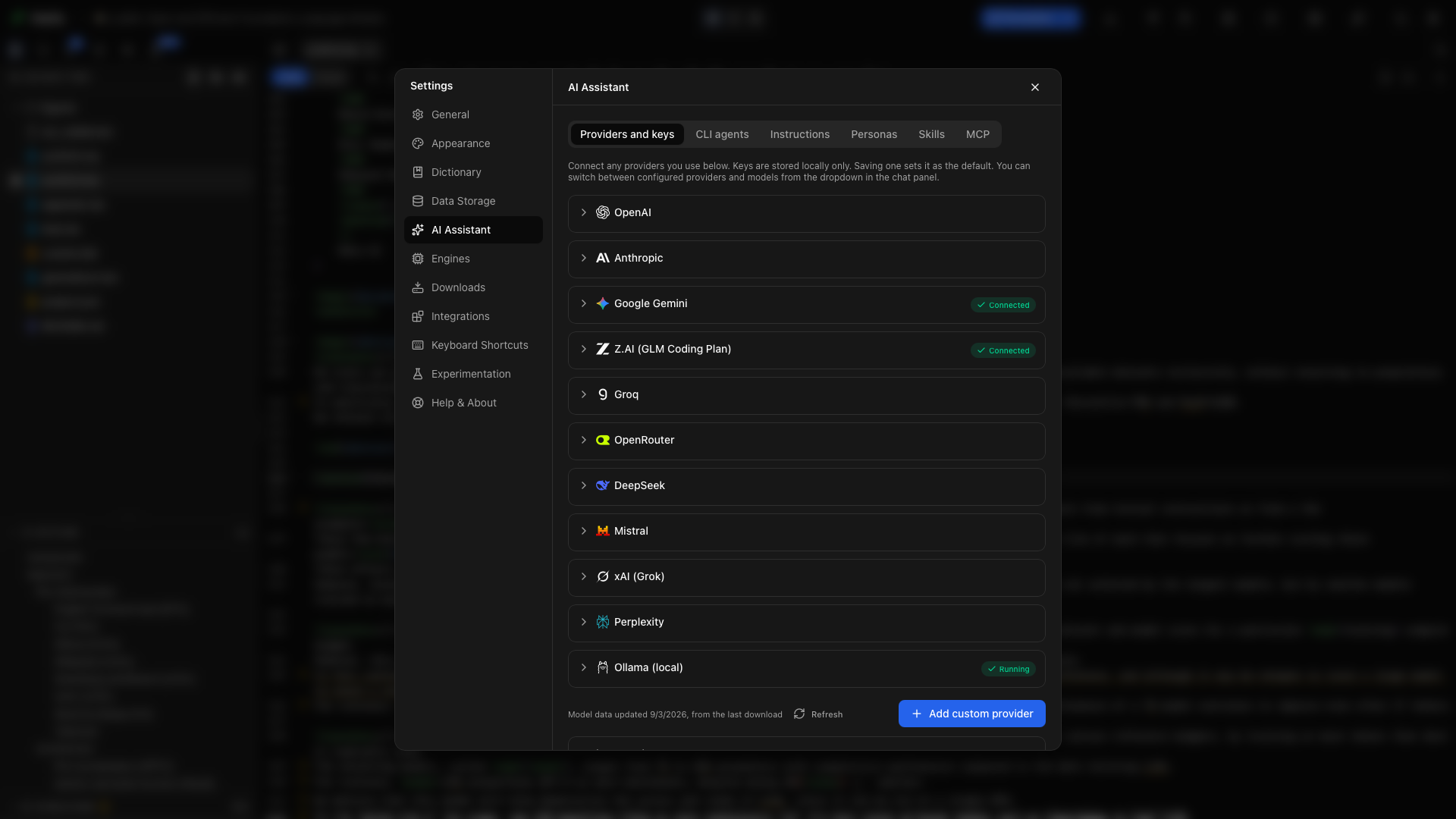Switch to Skills tab
Screen dimensions: 1456x819
(931, 134)
